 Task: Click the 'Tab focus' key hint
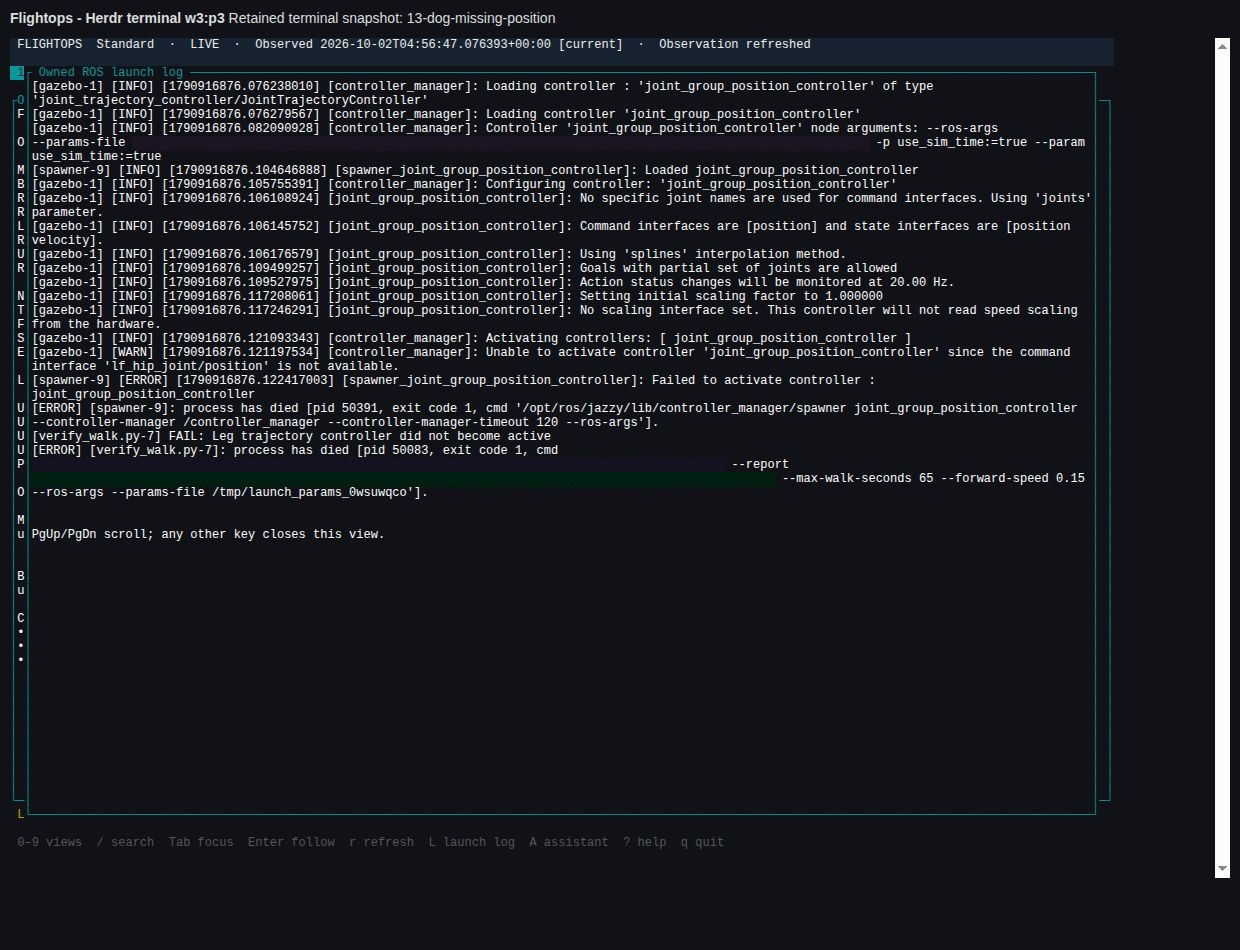pyautogui.click(x=201, y=842)
